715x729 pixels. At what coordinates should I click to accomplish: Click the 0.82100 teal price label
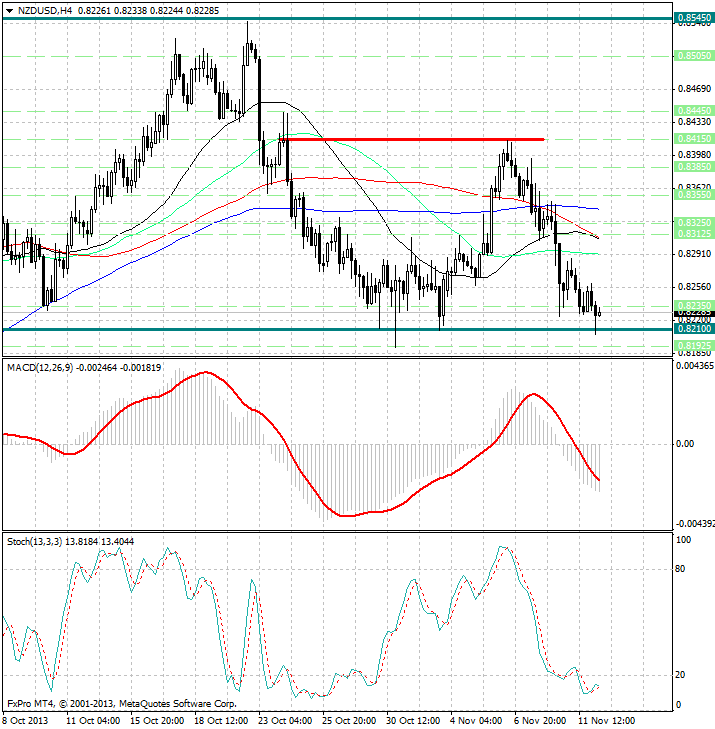tap(694, 329)
